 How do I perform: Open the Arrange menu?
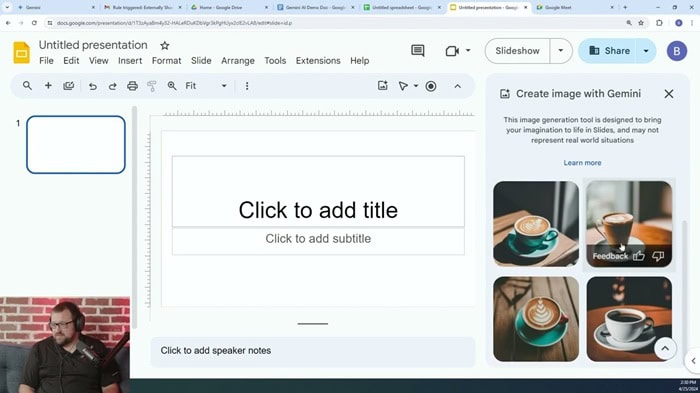238,61
